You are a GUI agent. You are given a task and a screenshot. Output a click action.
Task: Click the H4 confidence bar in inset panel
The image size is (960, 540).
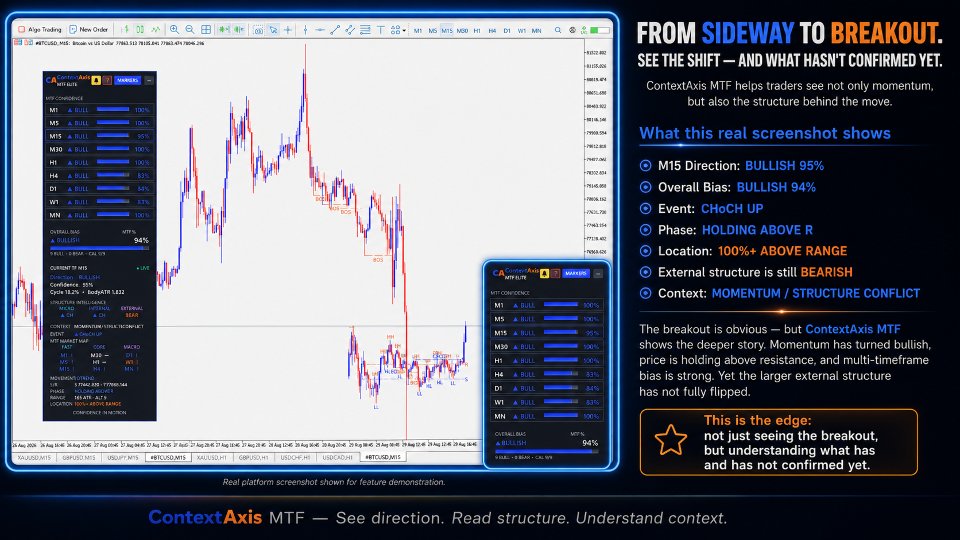click(561, 373)
